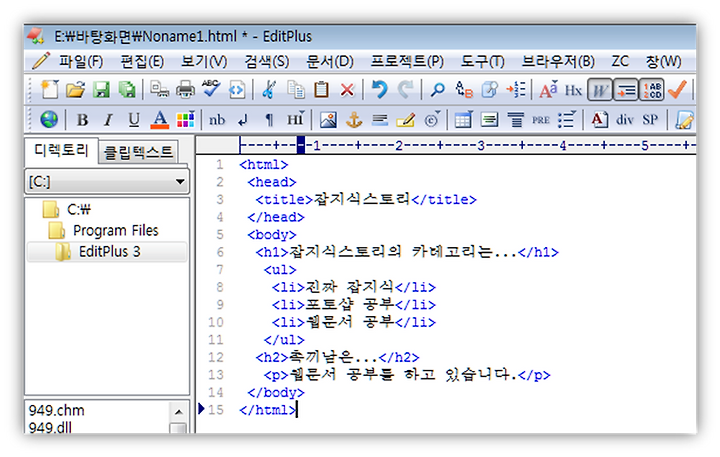
Task: Toggle the auto indent button
Action: coord(625,90)
